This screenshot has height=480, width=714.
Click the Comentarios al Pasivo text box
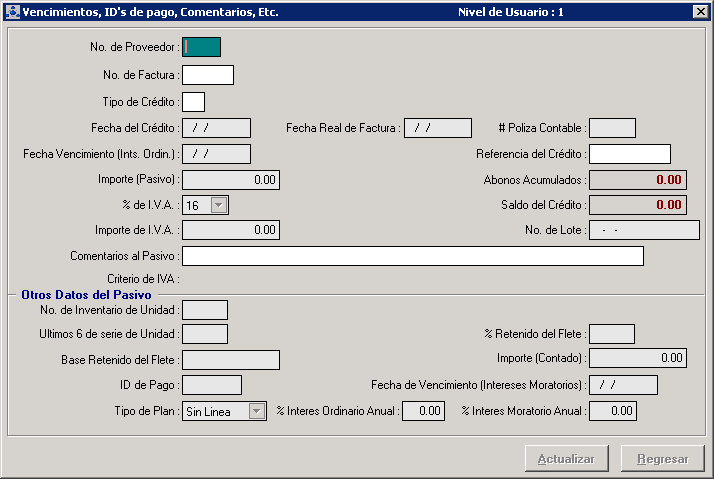412,256
